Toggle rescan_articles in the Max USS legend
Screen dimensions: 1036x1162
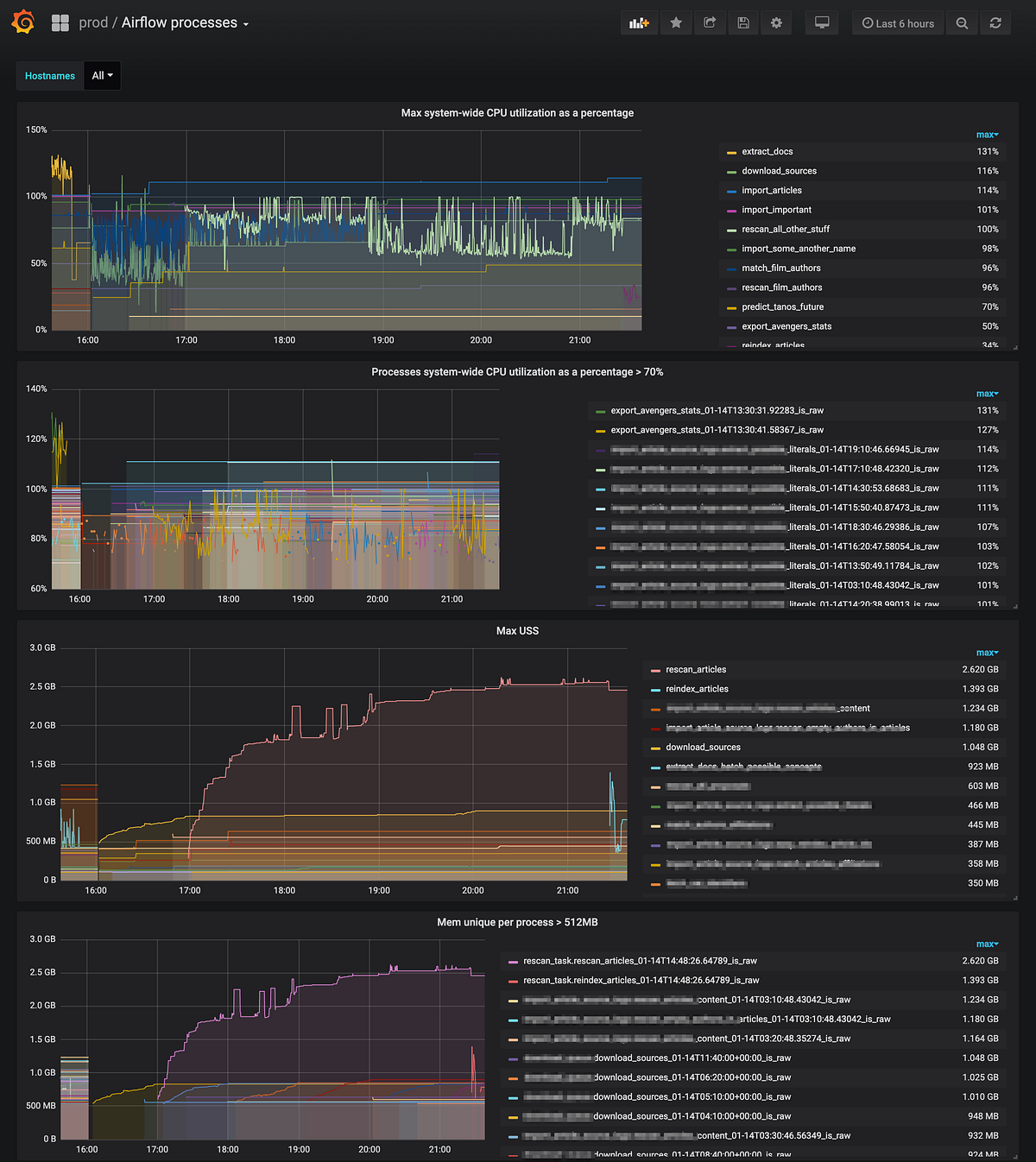point(696,669)
